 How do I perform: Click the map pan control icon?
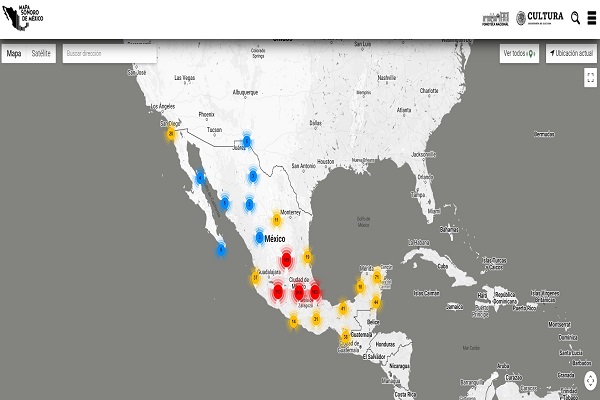pos(590,379)
